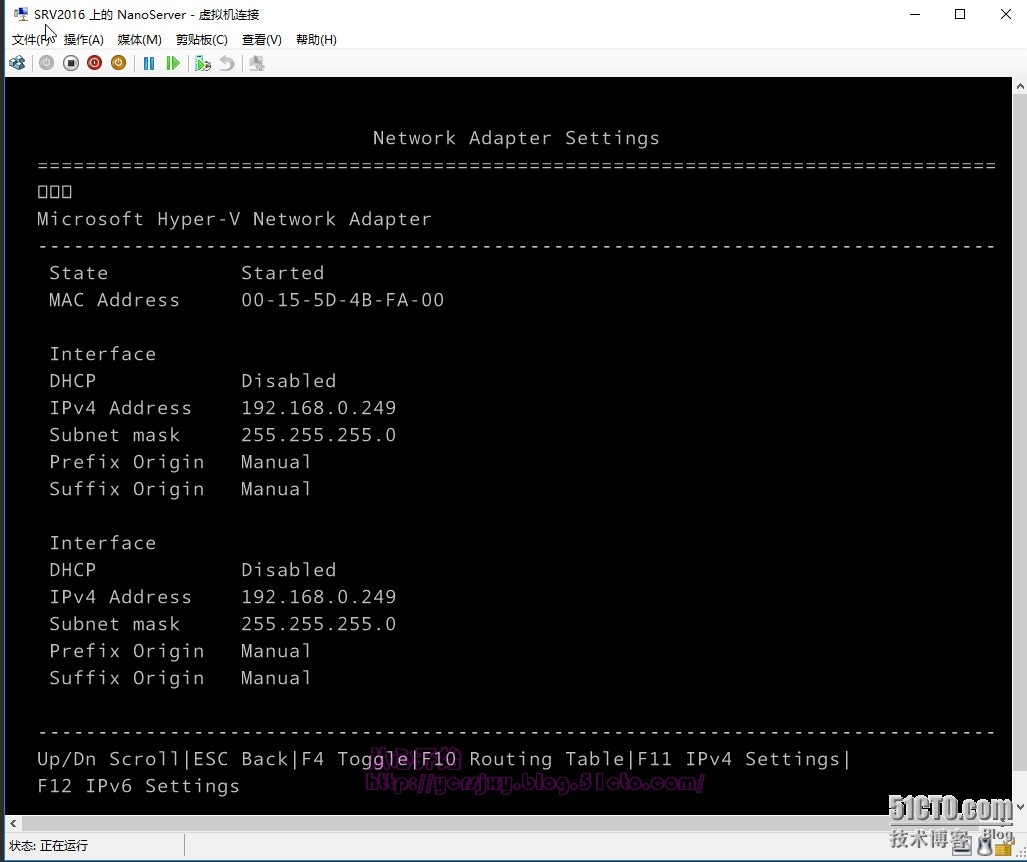
Task: Click the first interface's IPv4 address 192.168.0.249
Action: pyautogui.click(x=318, y=408)
